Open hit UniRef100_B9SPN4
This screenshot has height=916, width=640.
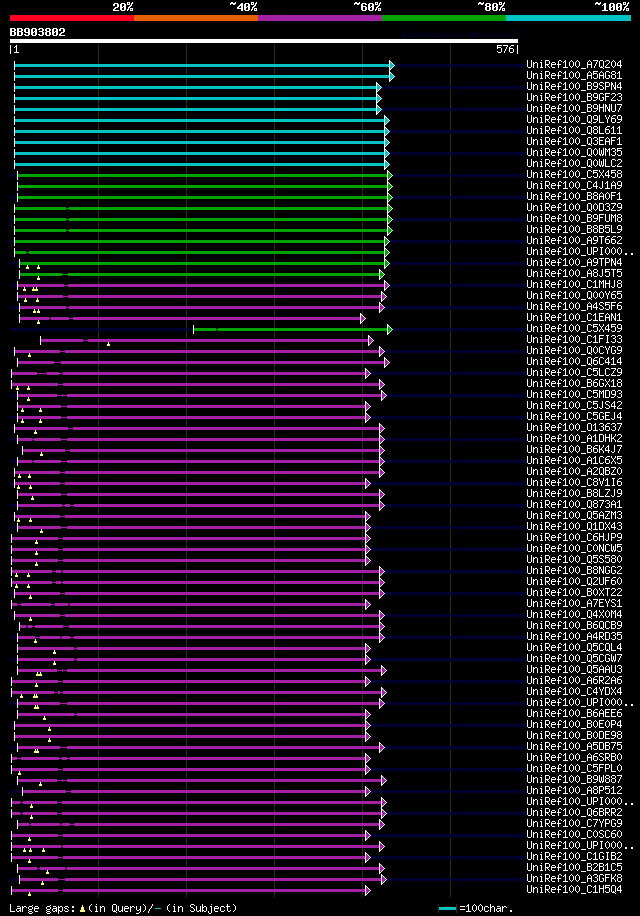(x=574, y=86)
